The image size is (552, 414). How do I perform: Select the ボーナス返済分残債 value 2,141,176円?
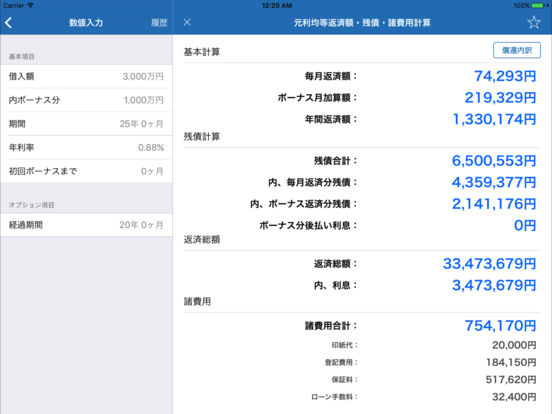click(494, 204)
